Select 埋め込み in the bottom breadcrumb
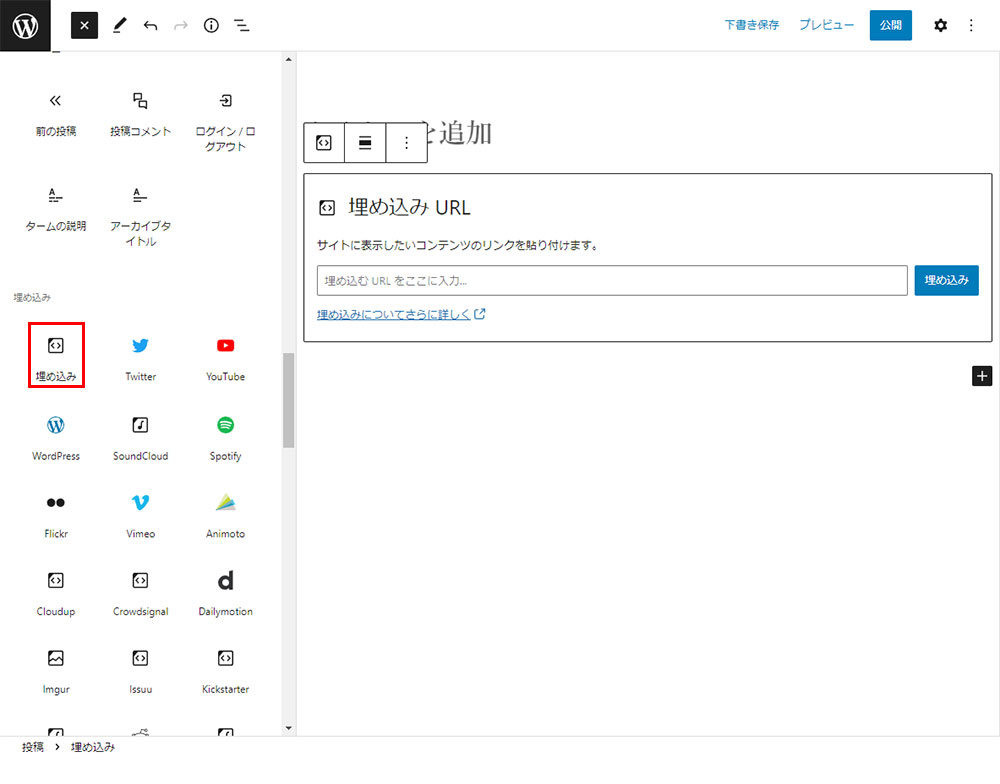Screen dimensions: 1000x784 point(92,747)
